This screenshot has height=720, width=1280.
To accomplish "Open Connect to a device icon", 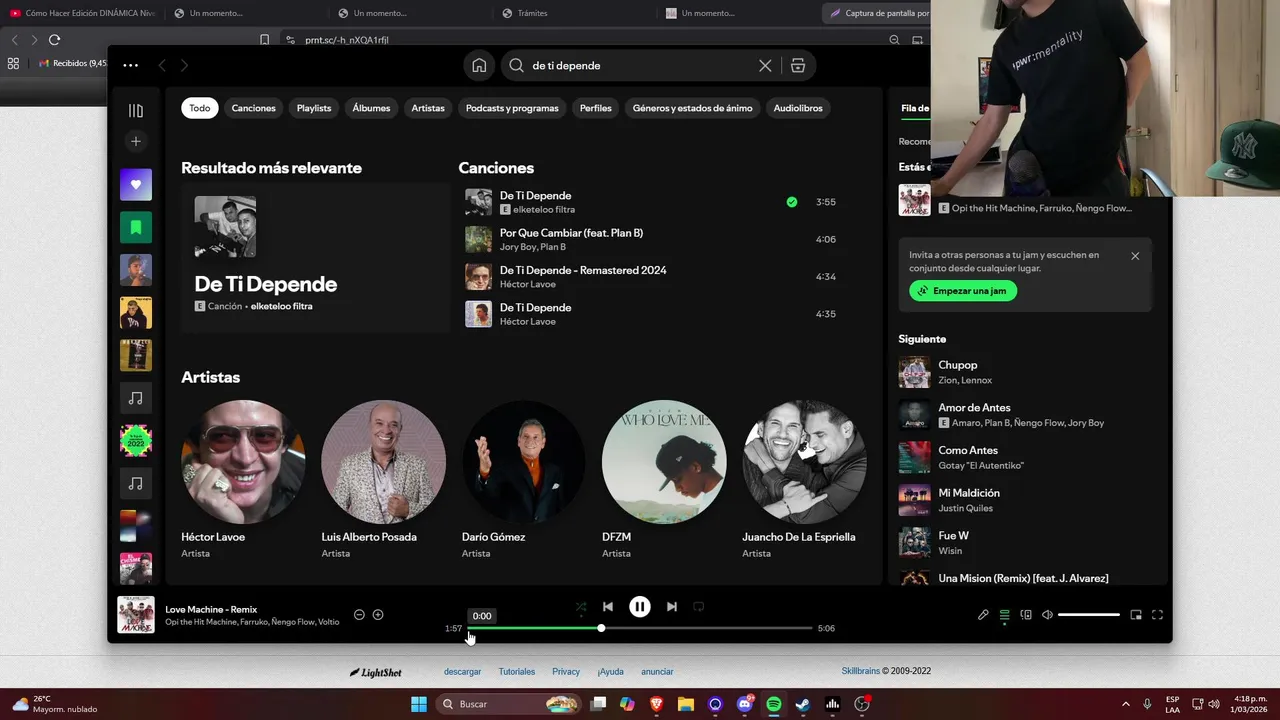I will click(x=1026, y=615).
